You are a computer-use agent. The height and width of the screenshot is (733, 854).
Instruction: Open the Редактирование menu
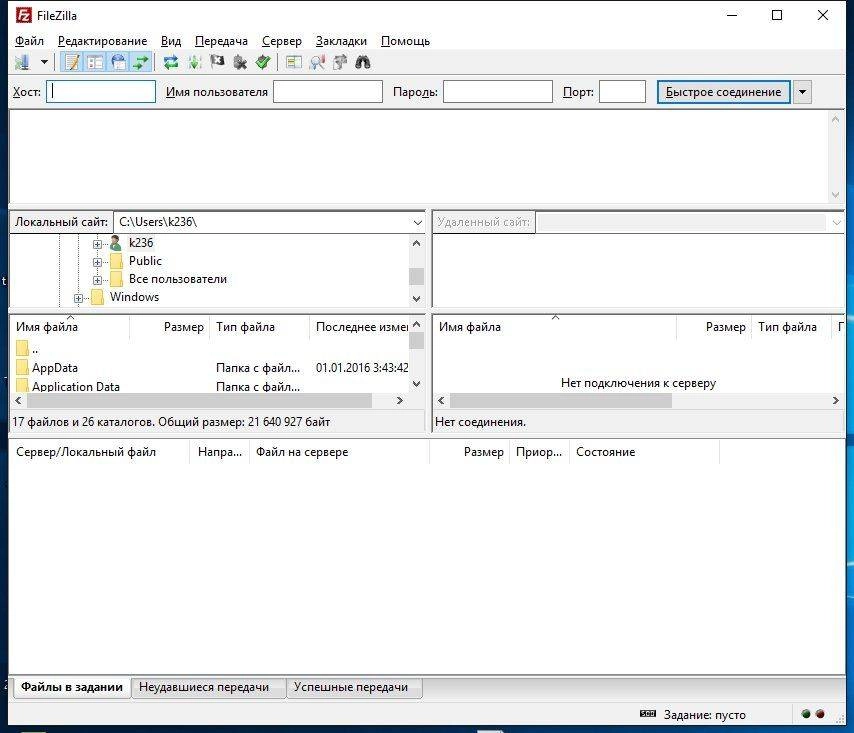click(102, 41)
